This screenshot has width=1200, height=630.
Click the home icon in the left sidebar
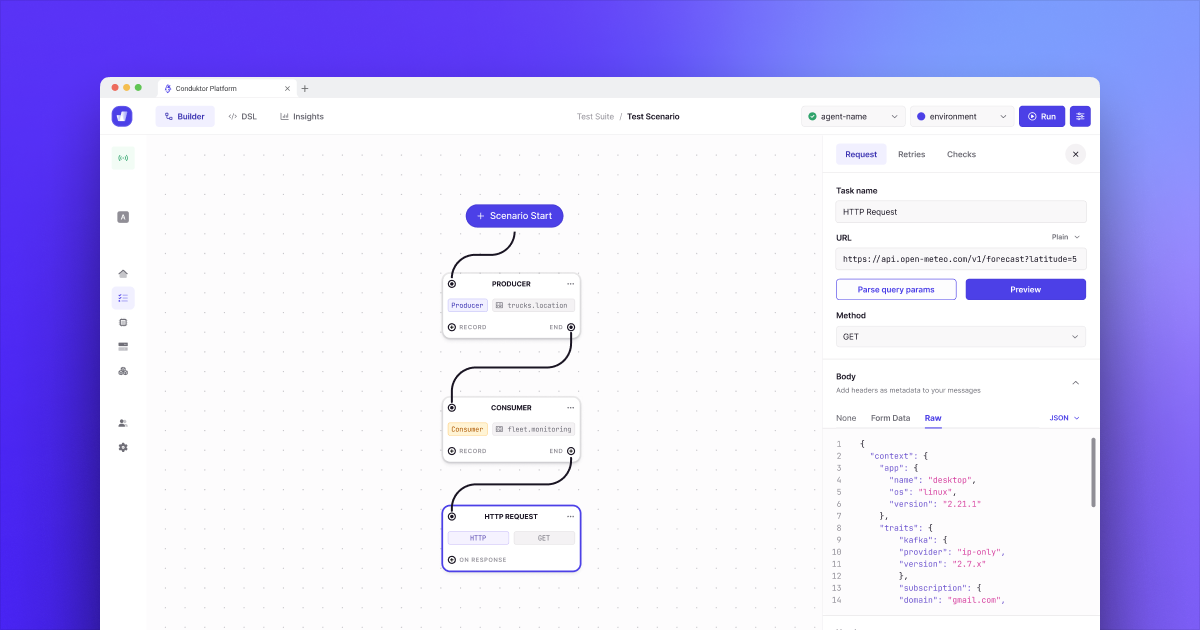[122, 272]
